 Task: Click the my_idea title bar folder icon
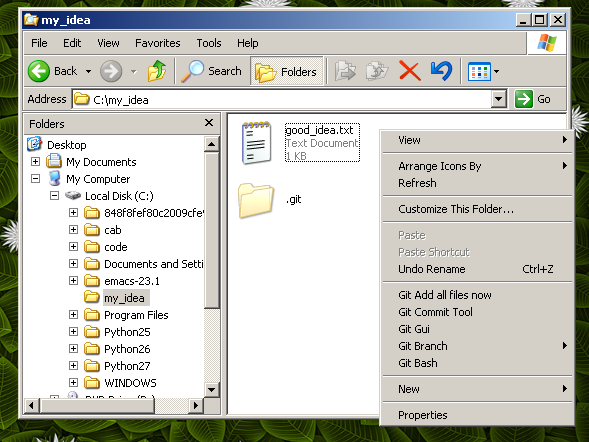(x=31, y=20)
